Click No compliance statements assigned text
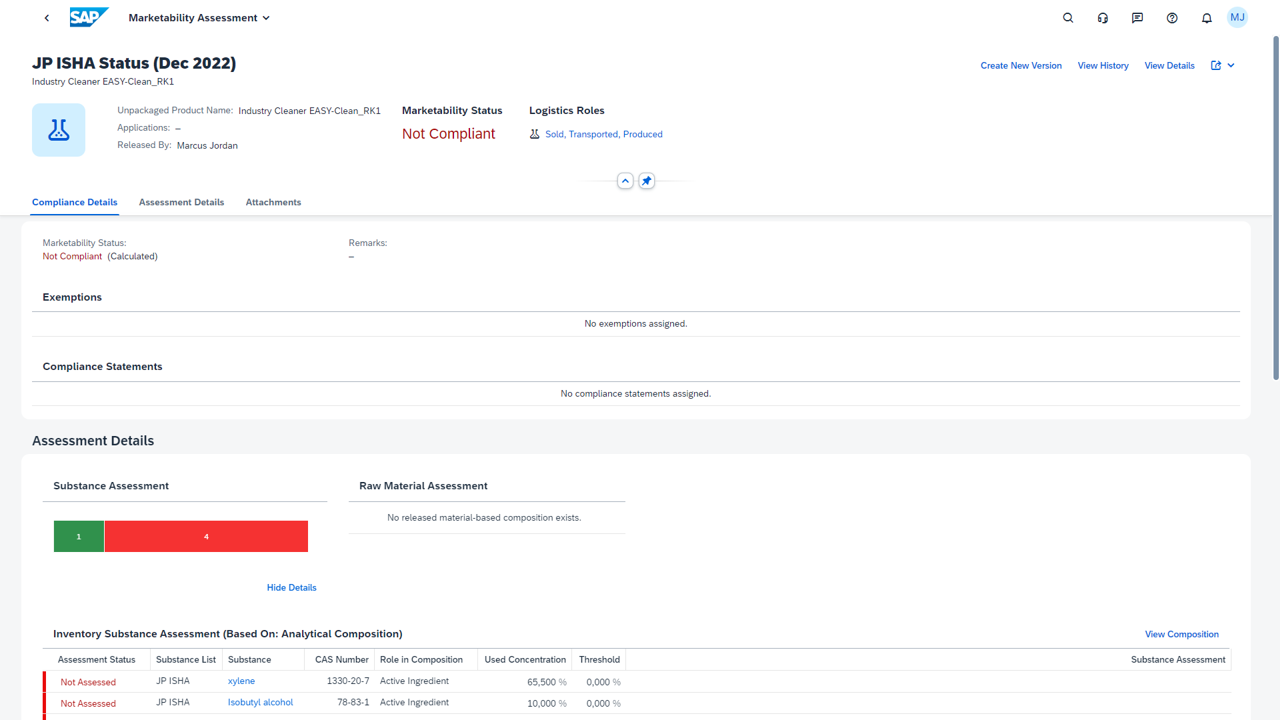The height and width of the screenshot is (720, 1280). pos(636,394)
